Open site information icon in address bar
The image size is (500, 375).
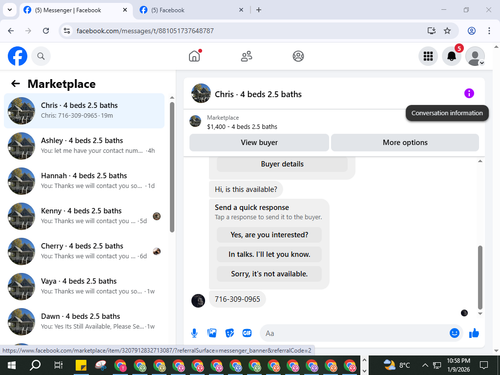point(67,31)
